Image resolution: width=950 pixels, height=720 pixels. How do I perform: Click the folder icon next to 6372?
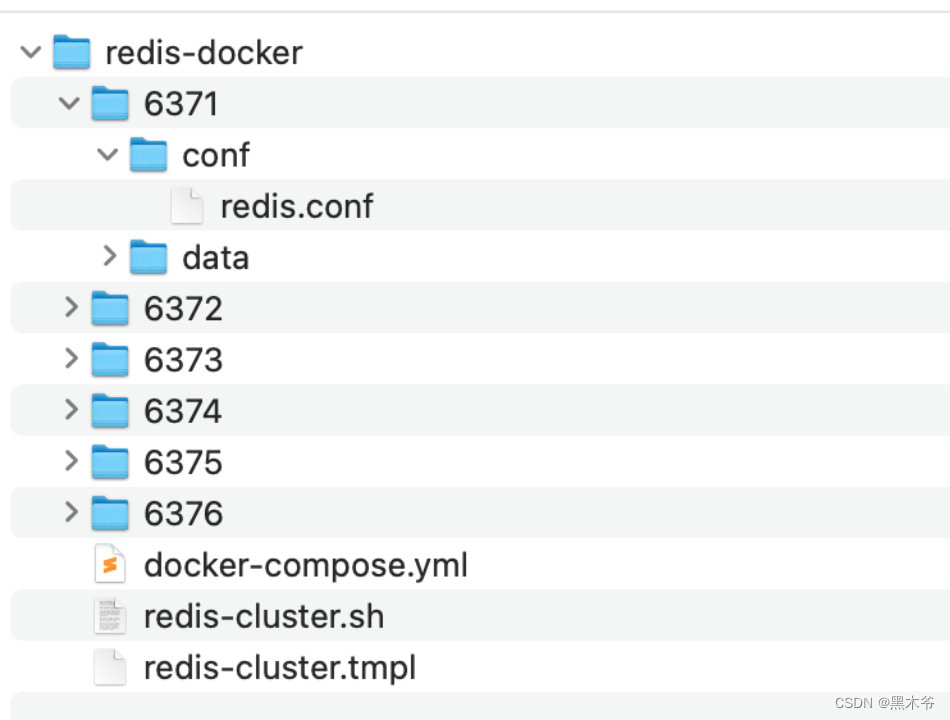coord(110,308)
